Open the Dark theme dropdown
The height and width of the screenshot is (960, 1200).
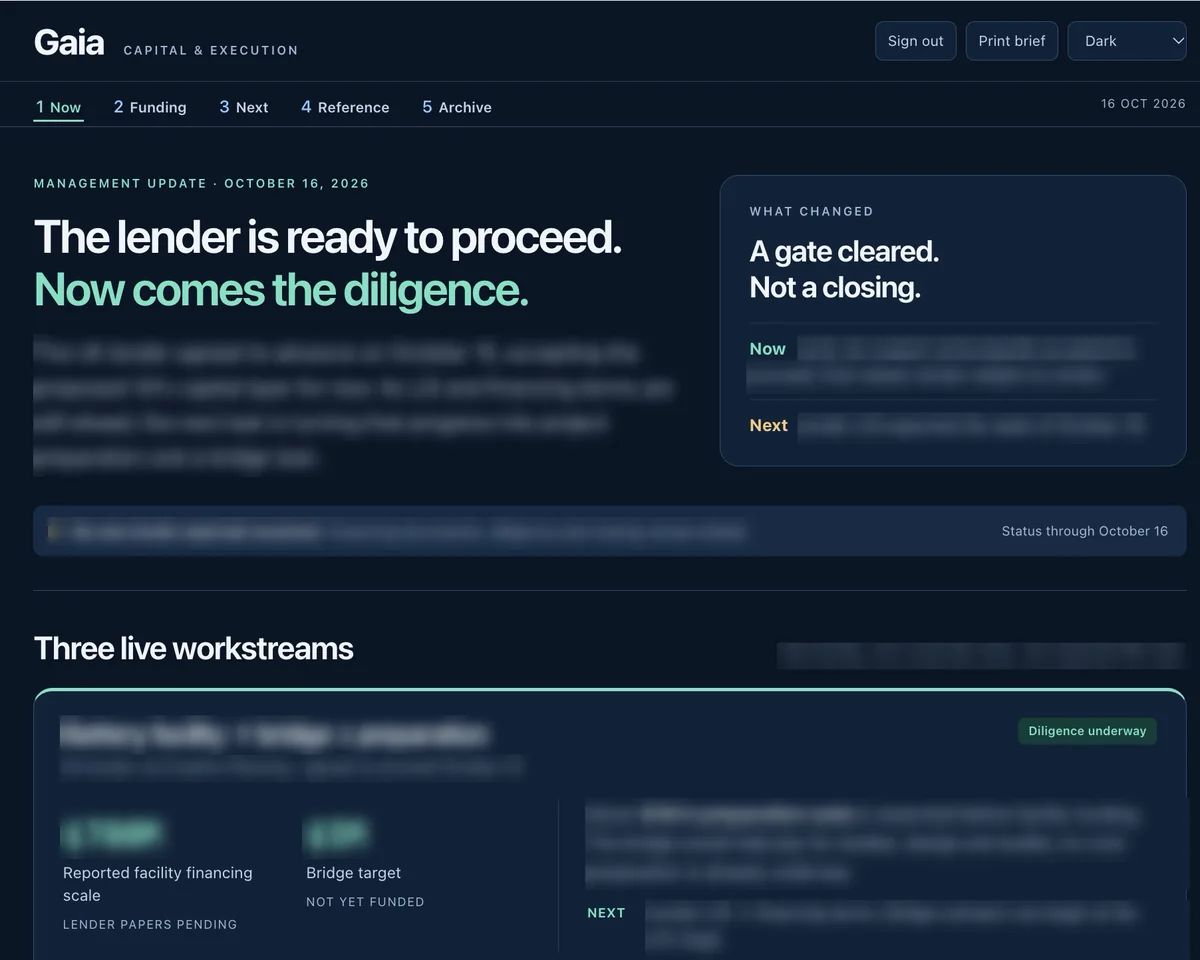1127,41
